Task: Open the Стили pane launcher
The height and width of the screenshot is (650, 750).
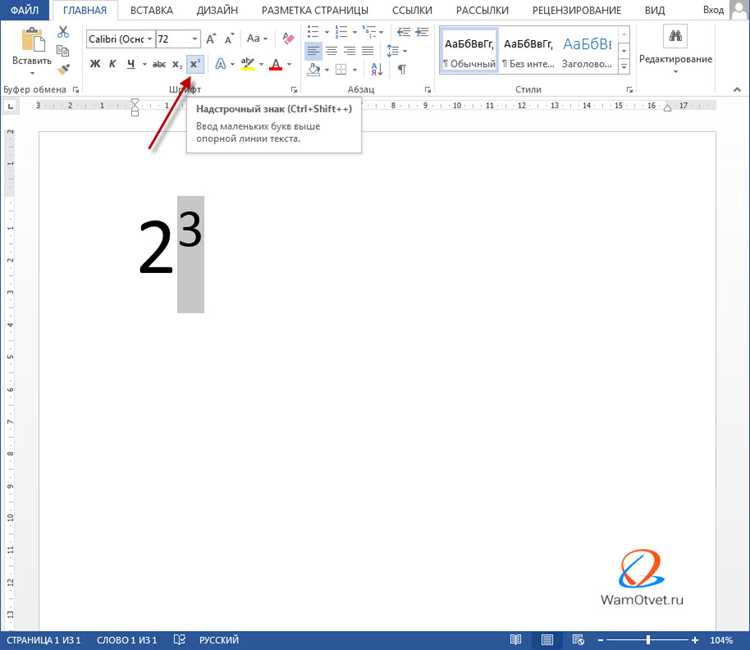Action: click(x=629, y=89)
